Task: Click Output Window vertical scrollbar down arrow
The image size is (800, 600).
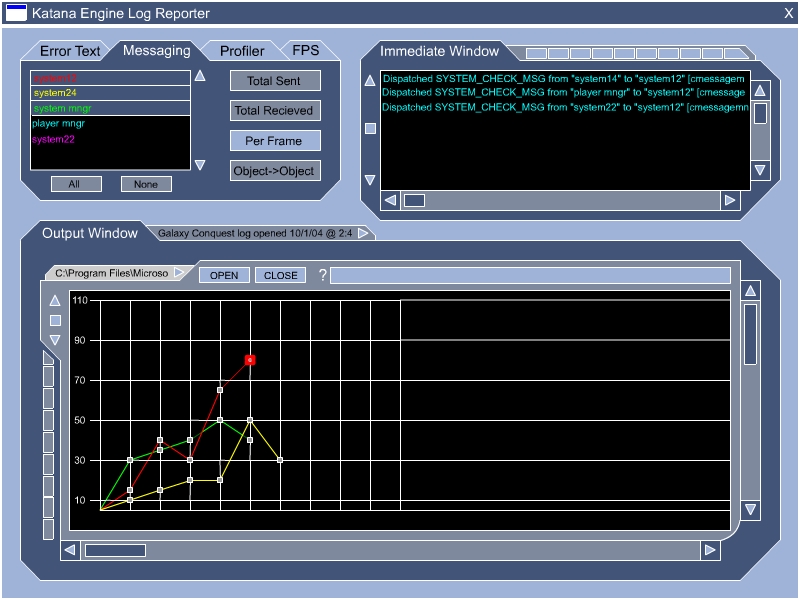Action: click(x=750, y=509)
